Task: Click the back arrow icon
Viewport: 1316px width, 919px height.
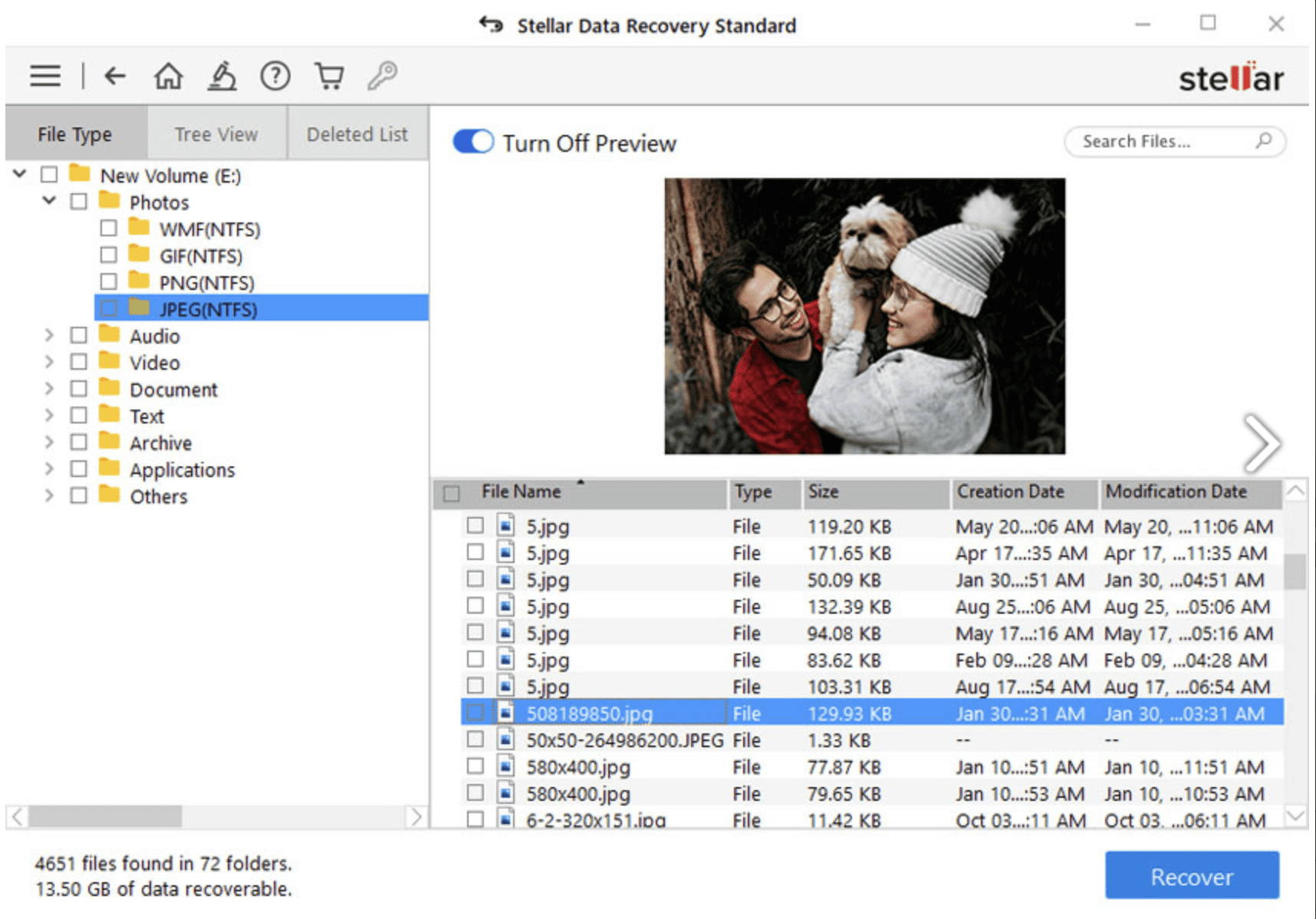Action: [114, 75]
